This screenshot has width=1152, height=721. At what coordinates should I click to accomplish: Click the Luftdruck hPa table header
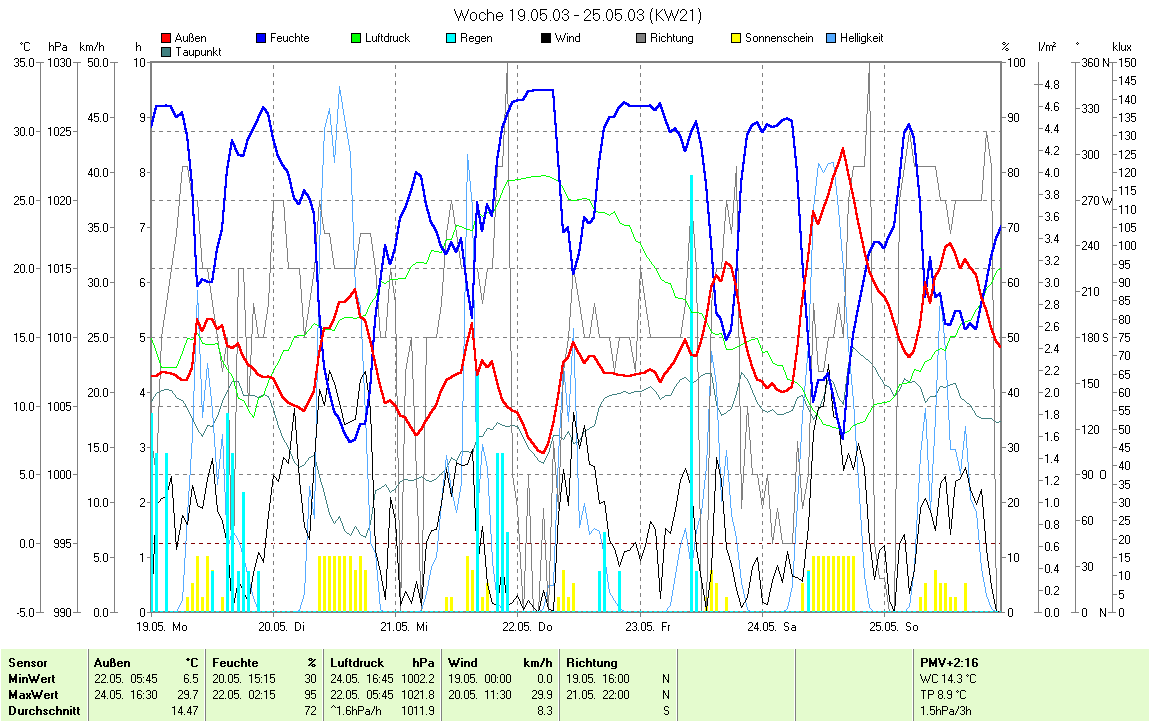383,663
